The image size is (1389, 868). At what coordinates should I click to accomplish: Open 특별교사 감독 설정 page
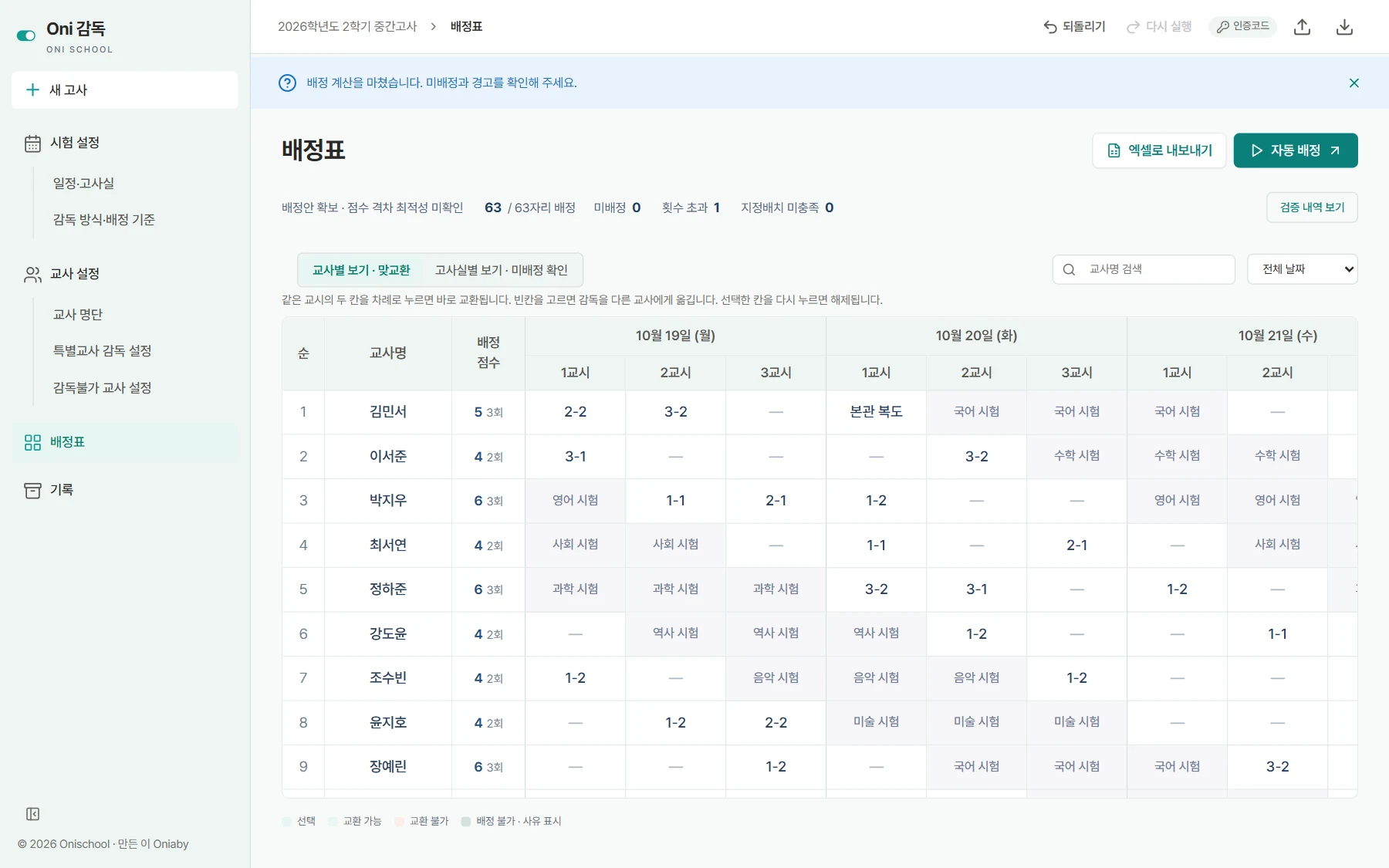click(x=102, y=351)
